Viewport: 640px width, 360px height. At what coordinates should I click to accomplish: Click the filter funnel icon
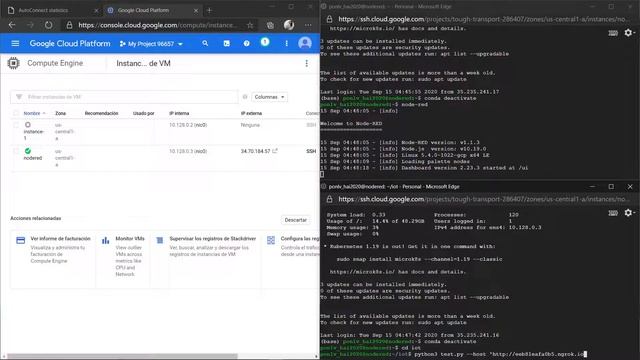19,97
